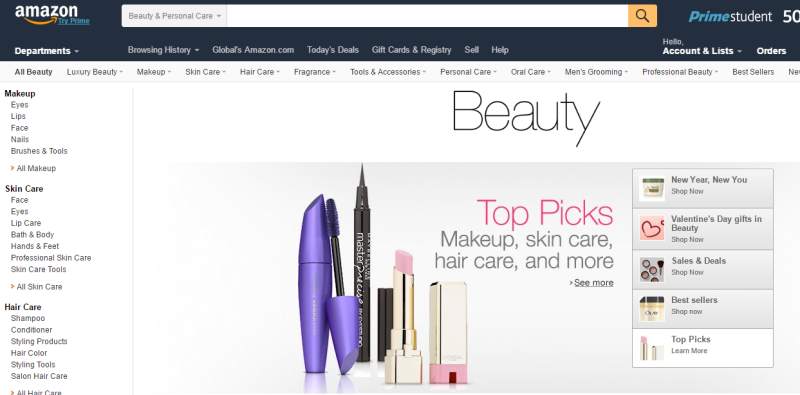Select Salon Hair Care category
Image resolution: width=800 pixels, height=395 pixels.
[x=39, y=376]
